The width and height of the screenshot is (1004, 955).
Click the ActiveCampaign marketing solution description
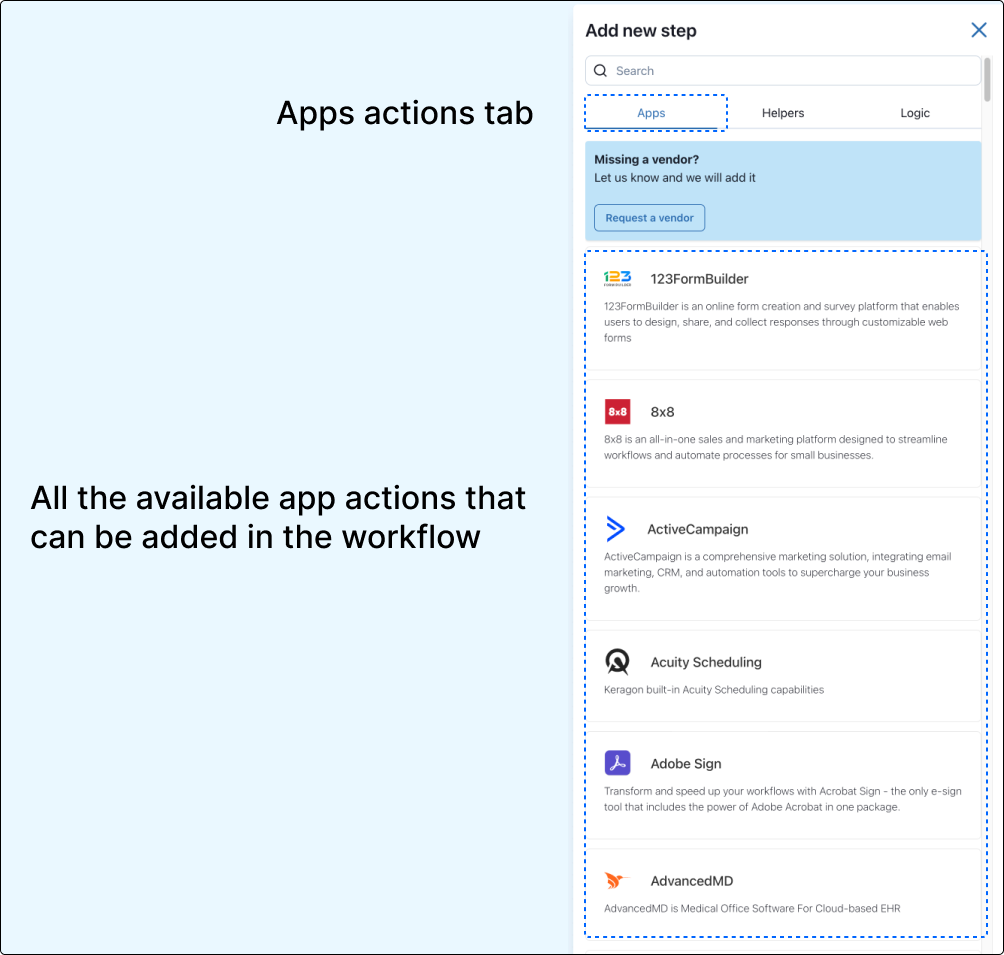tap(777, 573)
